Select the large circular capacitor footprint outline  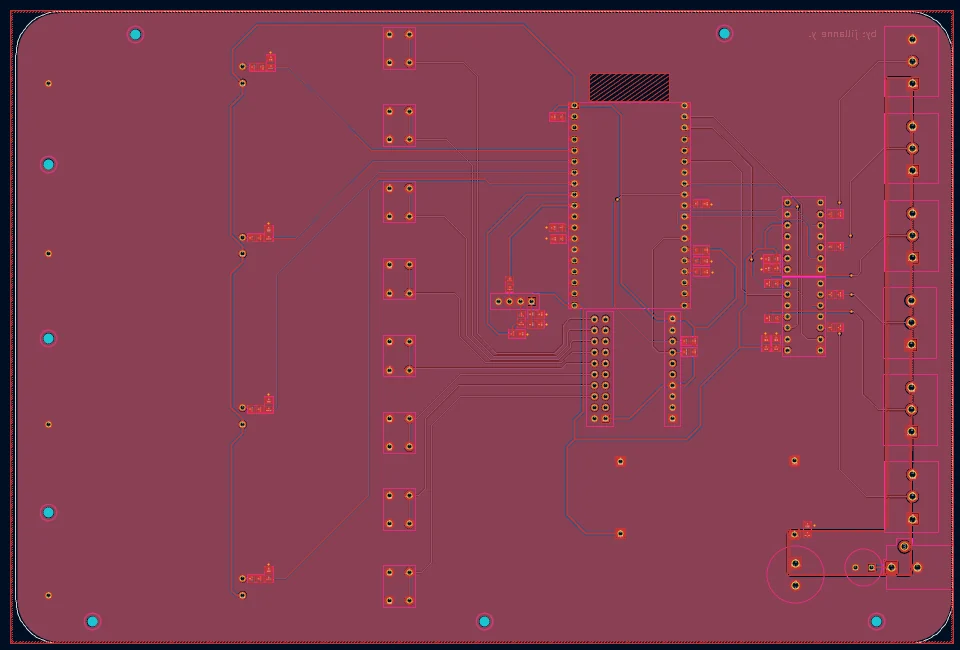[795, 574]
